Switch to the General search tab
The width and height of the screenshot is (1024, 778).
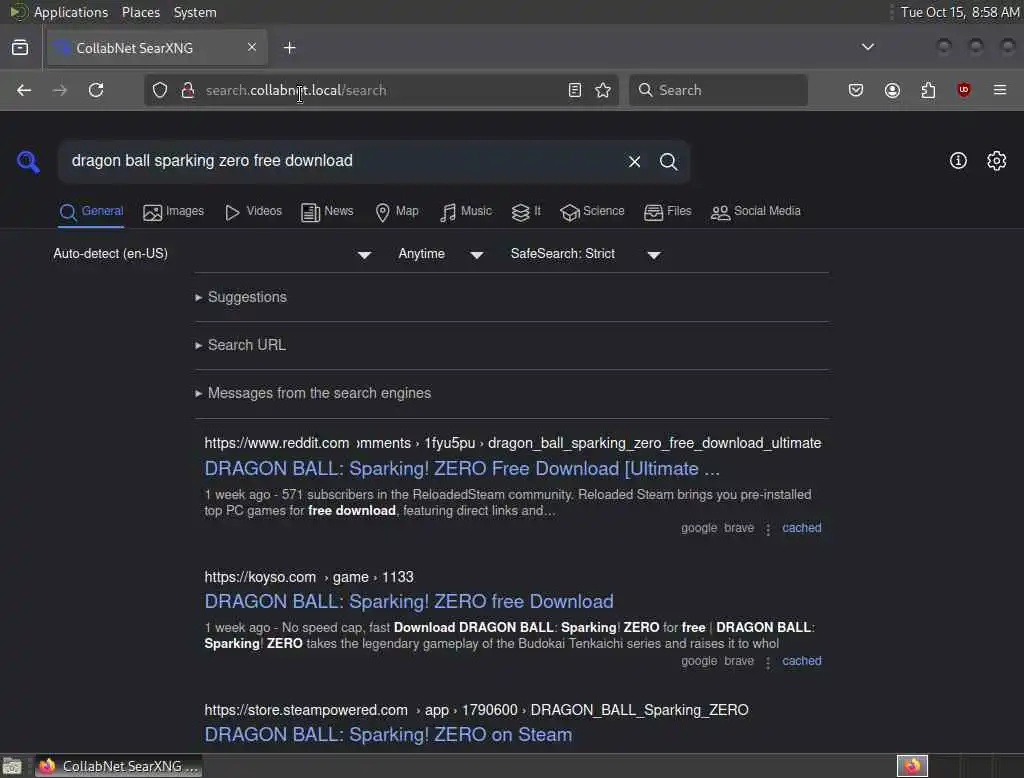tap(91, 212)
